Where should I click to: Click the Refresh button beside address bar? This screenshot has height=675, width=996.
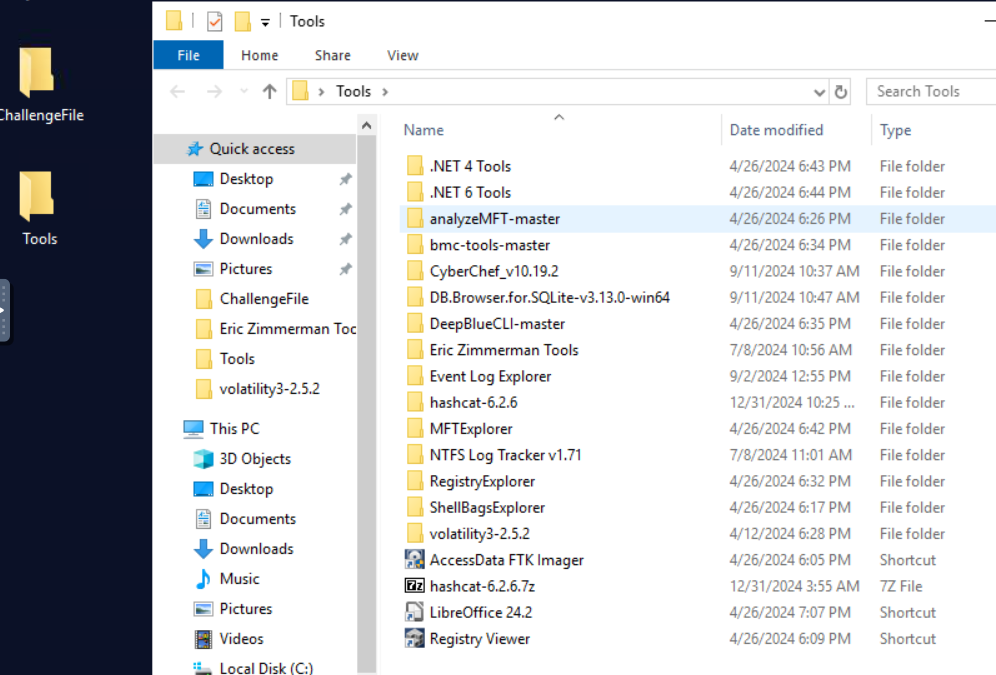coord(841,92)
